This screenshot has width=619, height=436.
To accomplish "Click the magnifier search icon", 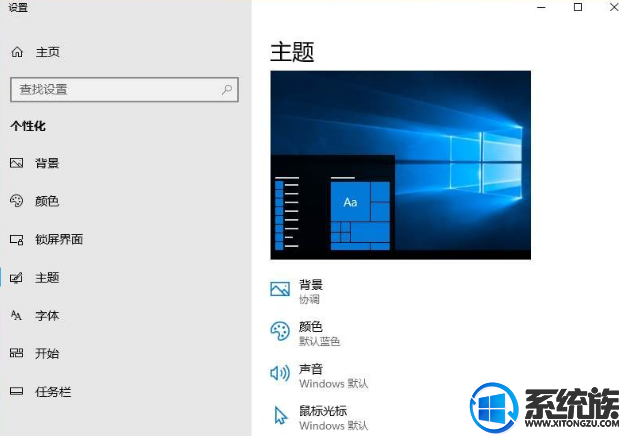I will point(227,90).
